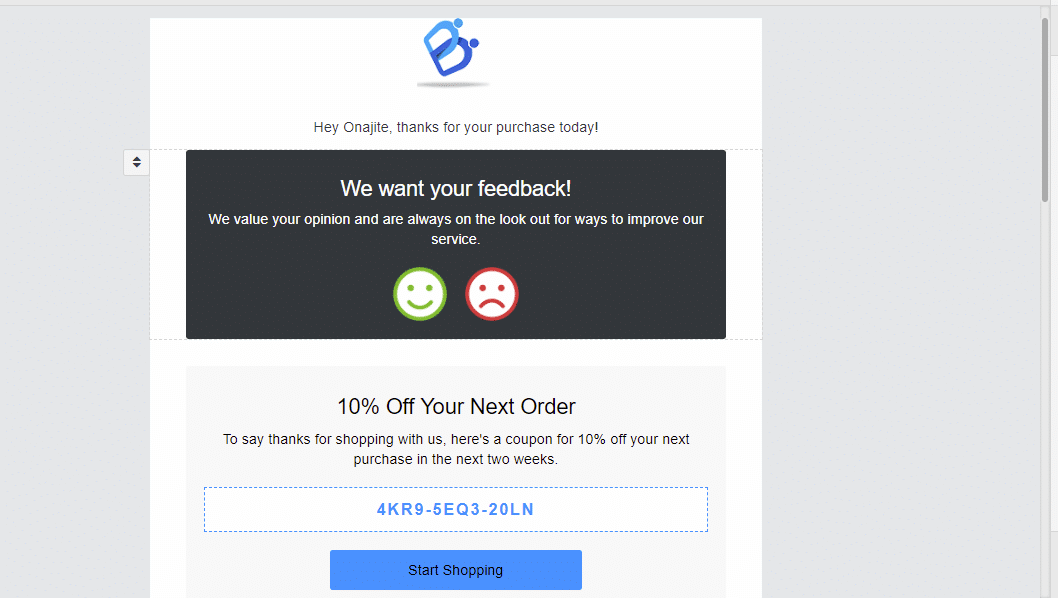Click the We value your opinion paragraph
Image resolution: width=1058 pixels, height=598 pixels.
click(x=455, y=229)
